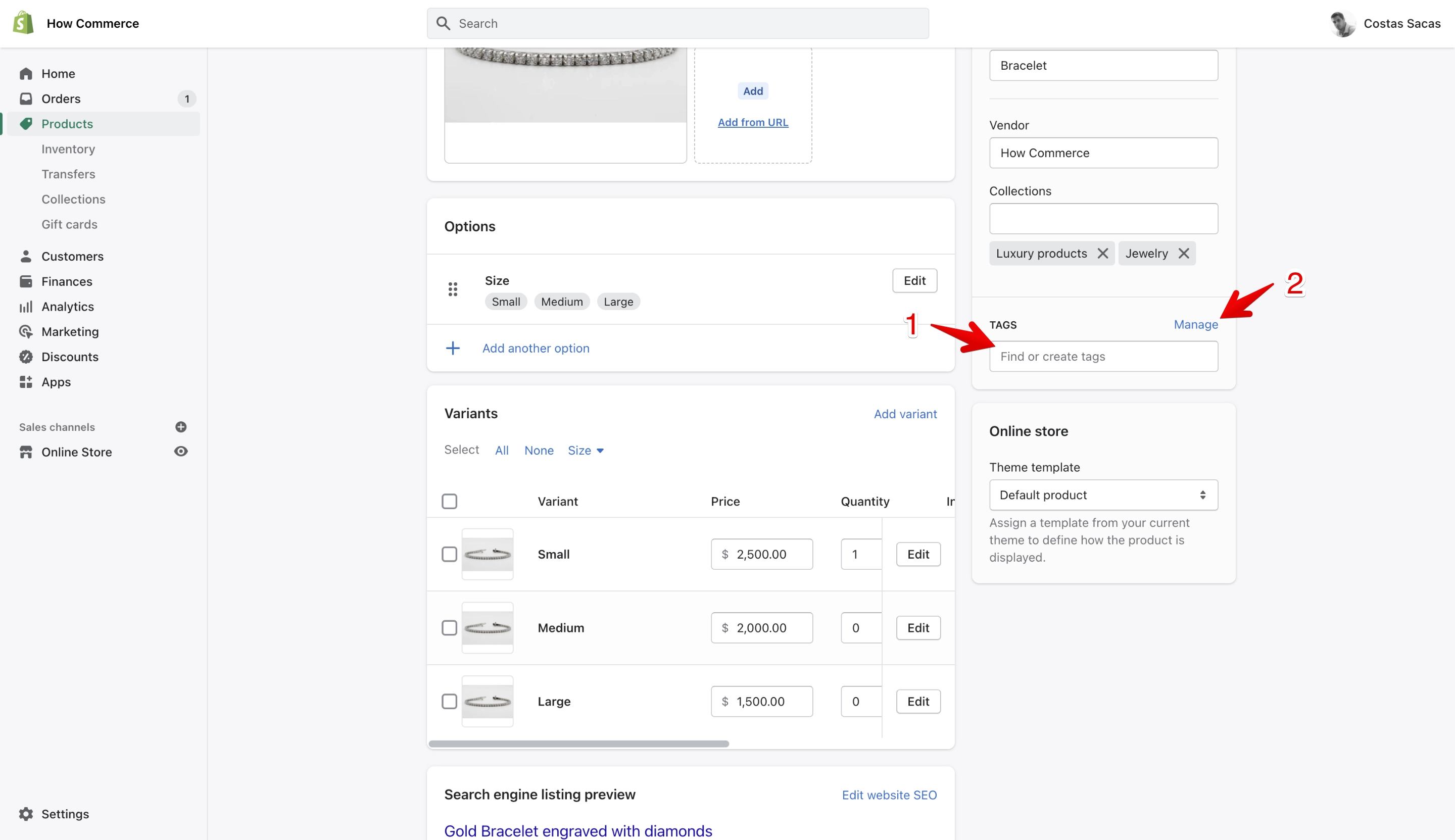1455x840 pixels.
Task: Remove the Jewelry collection chip
Action: point(1183,254)
